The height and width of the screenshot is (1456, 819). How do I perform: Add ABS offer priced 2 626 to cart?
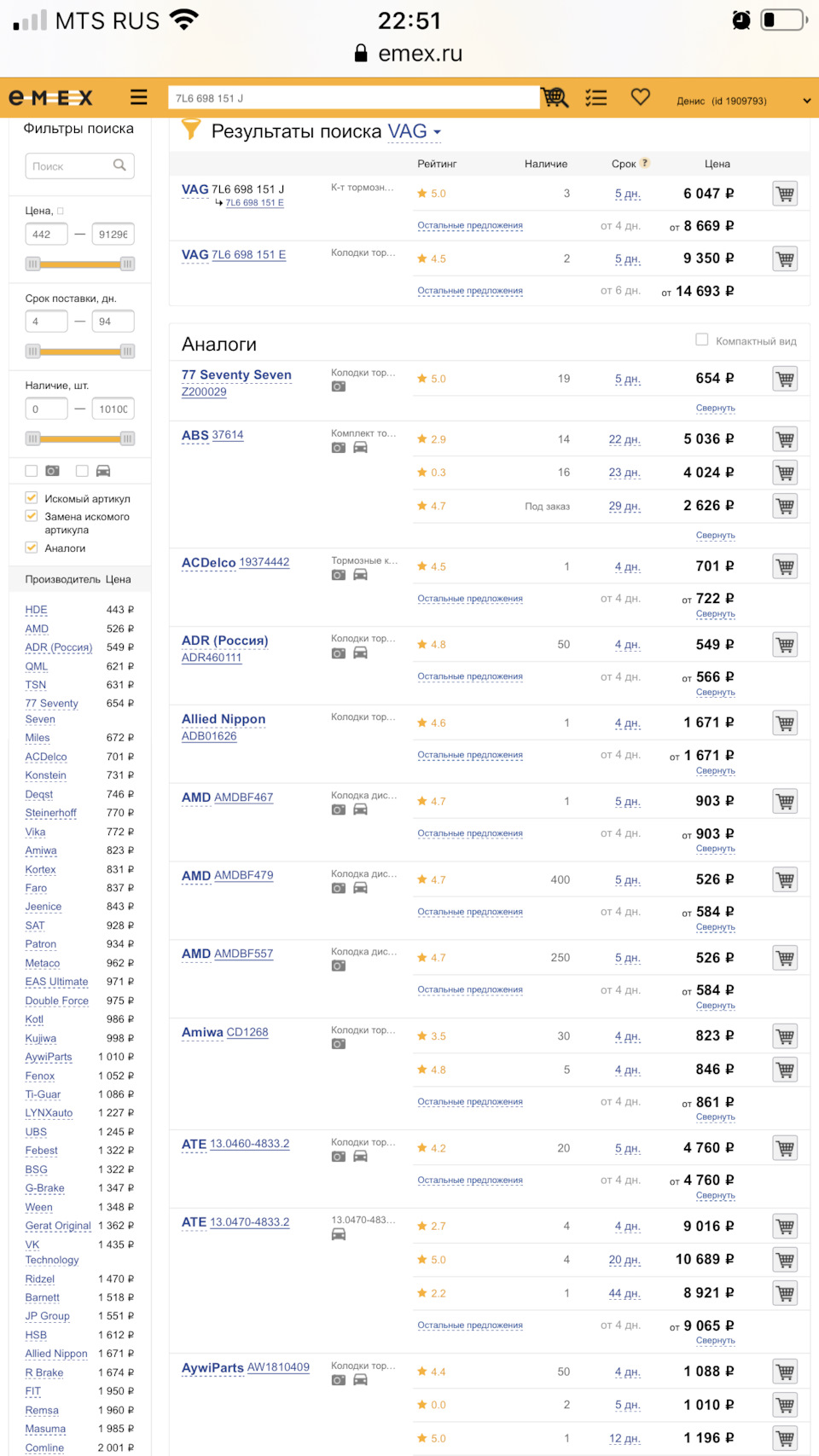(785, 506)
